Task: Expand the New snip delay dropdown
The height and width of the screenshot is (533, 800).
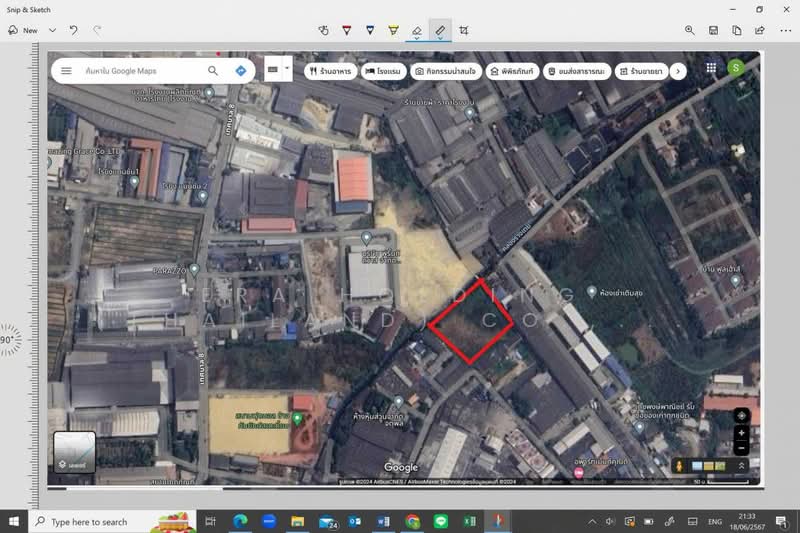Action: pyautogui.click(x=53, y=31)
